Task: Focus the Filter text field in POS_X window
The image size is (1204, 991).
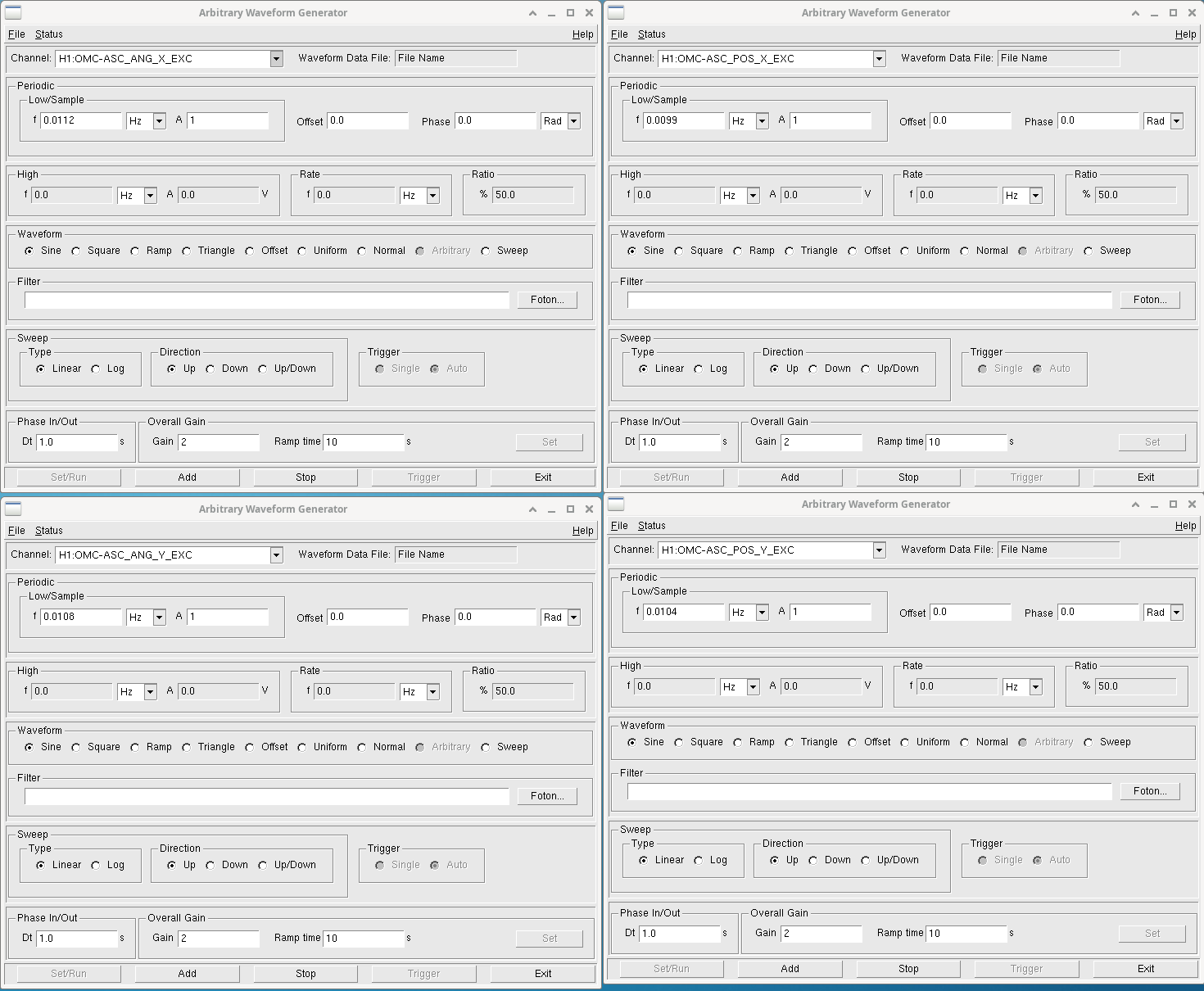Action: tap(869, 300)
